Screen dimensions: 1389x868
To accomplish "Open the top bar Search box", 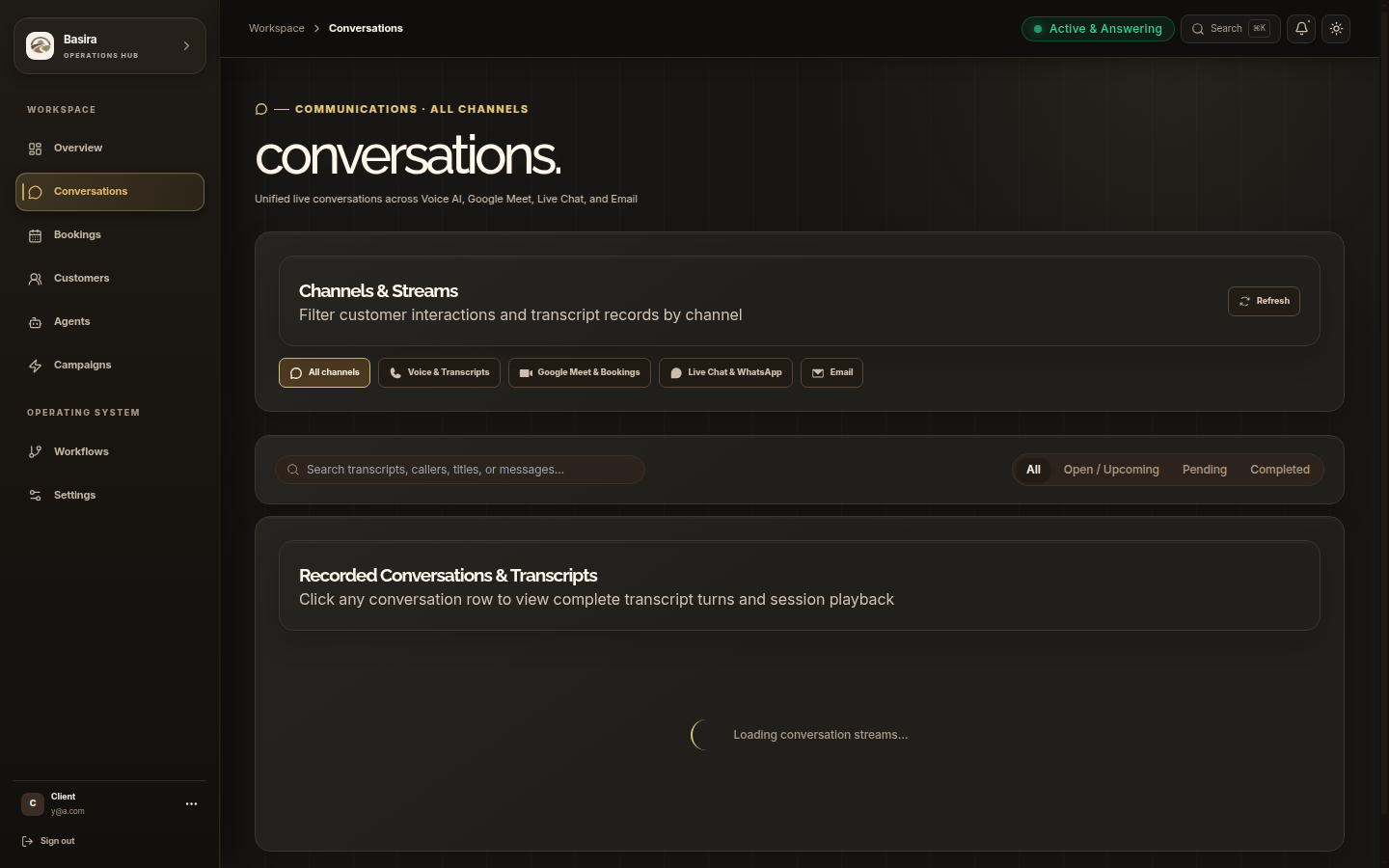I will pyautogui.click(x=1230, y=29).
